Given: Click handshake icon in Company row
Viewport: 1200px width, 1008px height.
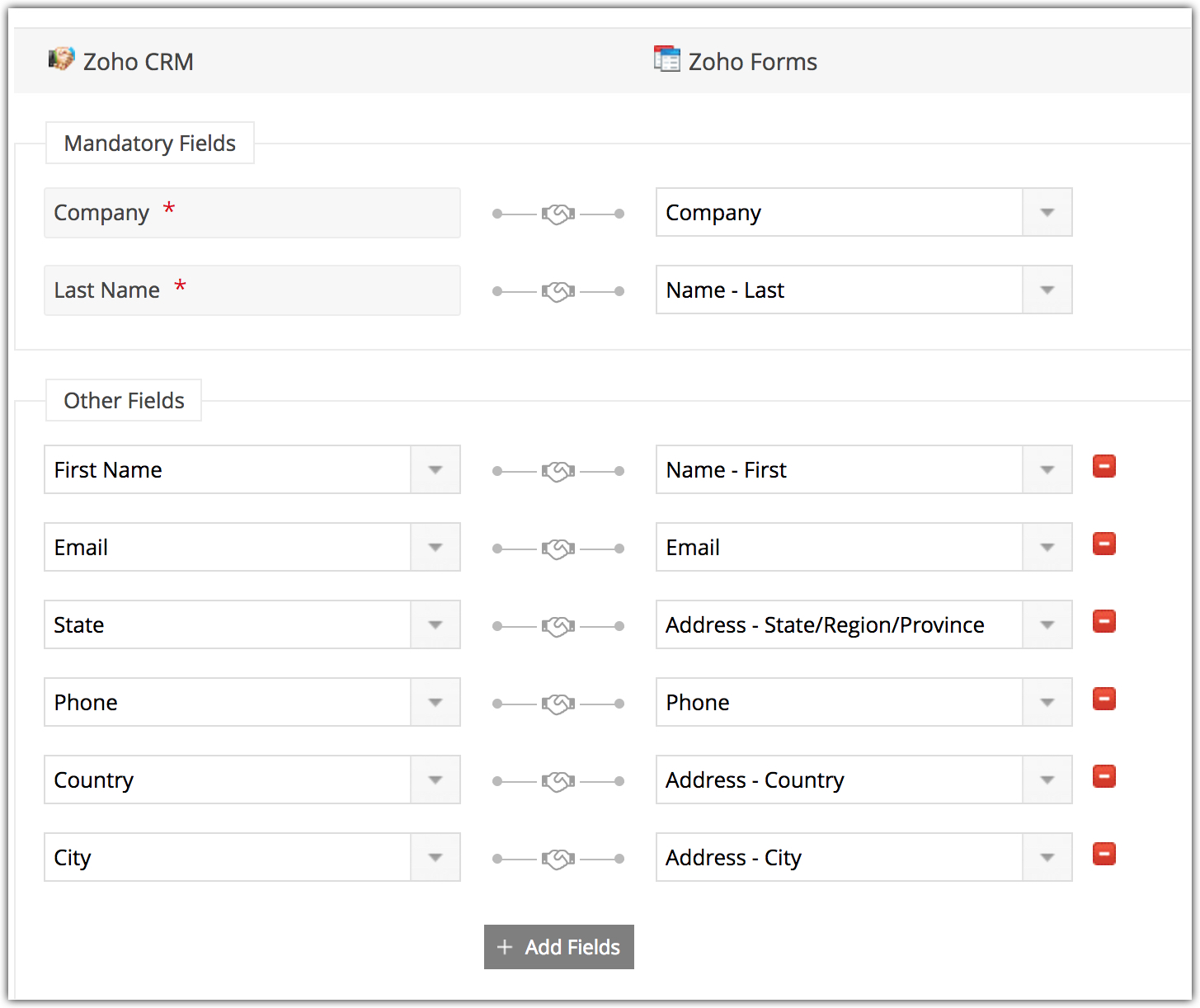Looking at the screenshot, I should coord(558,214).
